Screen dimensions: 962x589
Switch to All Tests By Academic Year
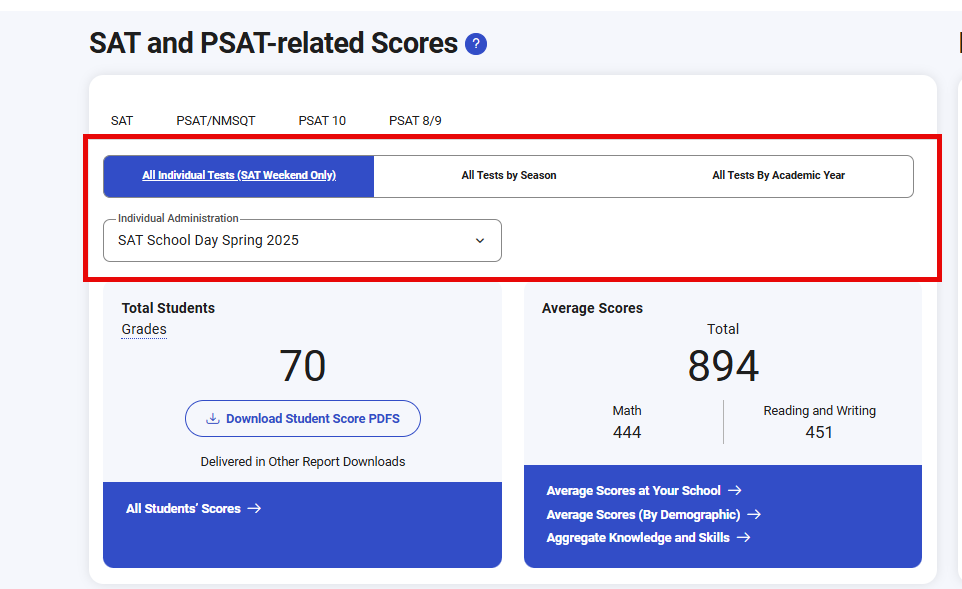pos(778,176)
